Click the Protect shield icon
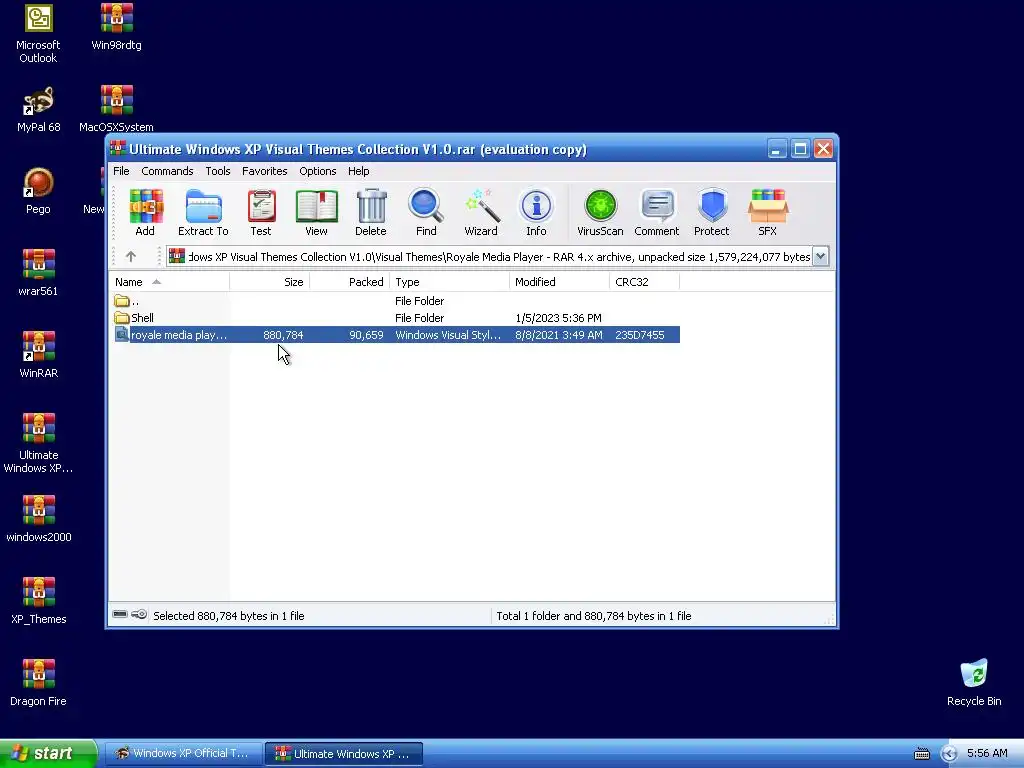The image size is (1024, 768). tap(712, 212)
